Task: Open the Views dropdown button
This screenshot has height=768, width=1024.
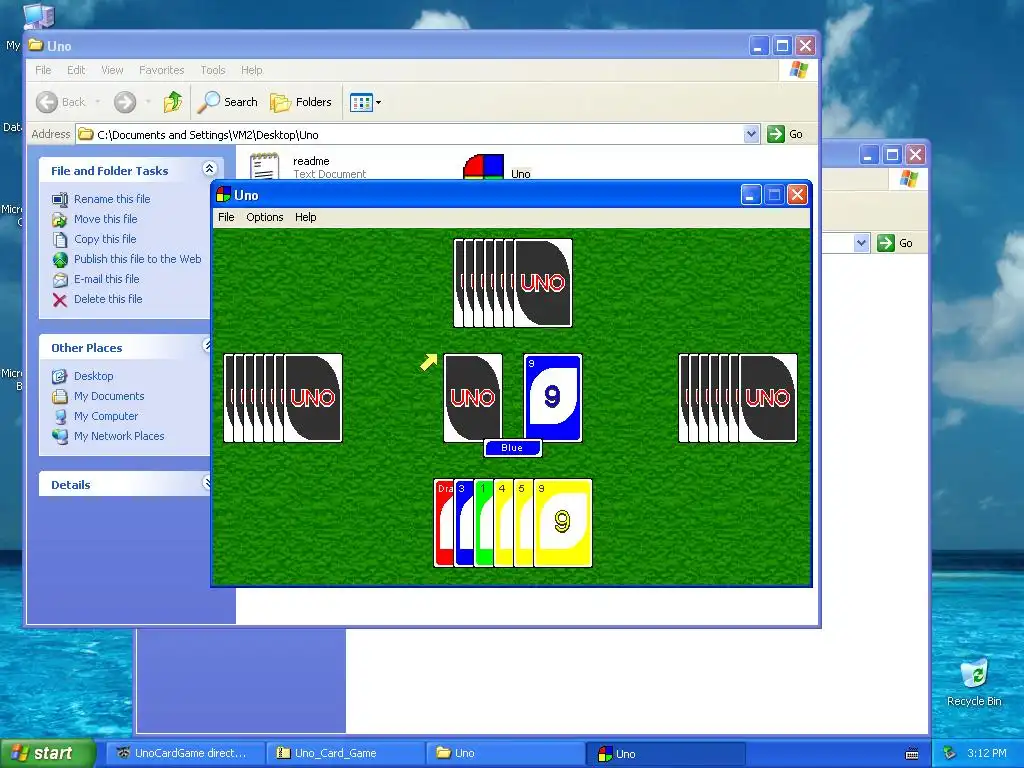Action: (x=365, y=102)
